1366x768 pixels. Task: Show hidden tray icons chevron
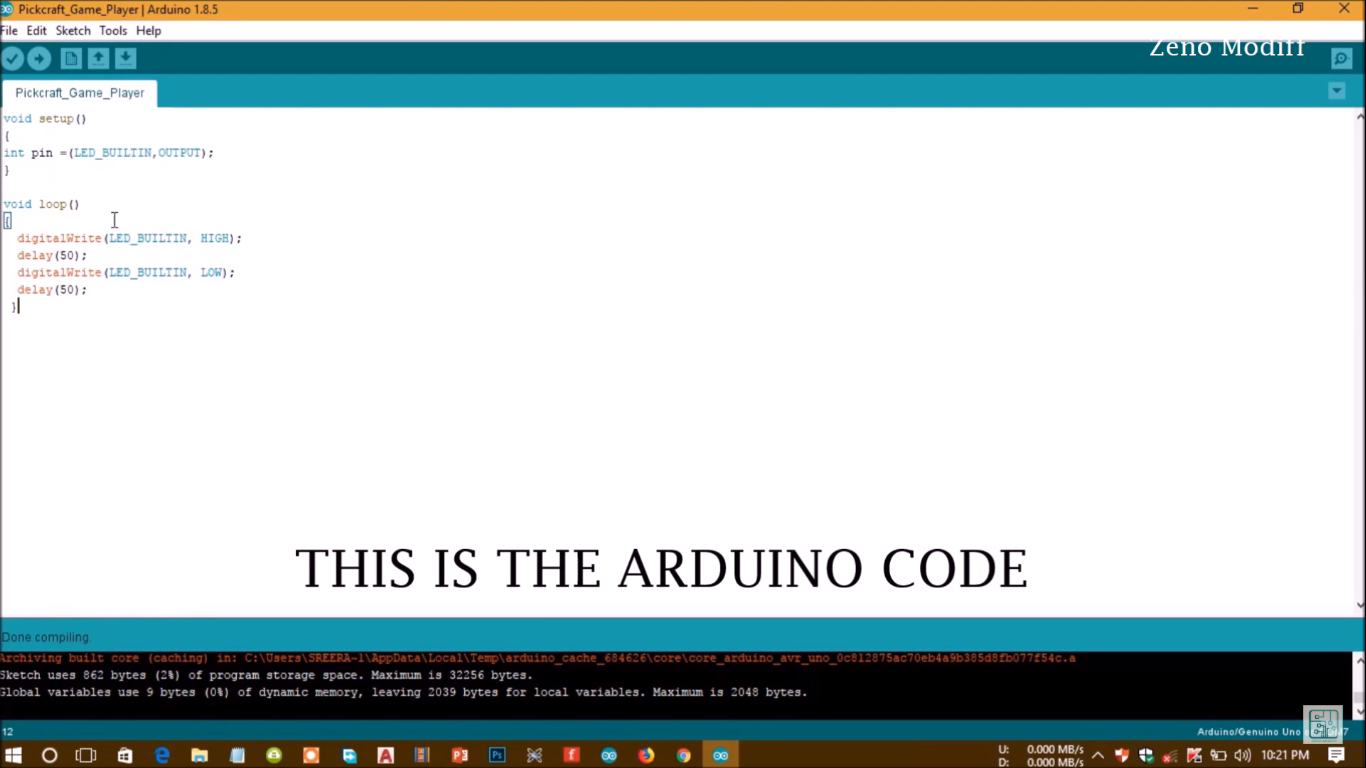pyautogui.click(x=1097, y=755)
